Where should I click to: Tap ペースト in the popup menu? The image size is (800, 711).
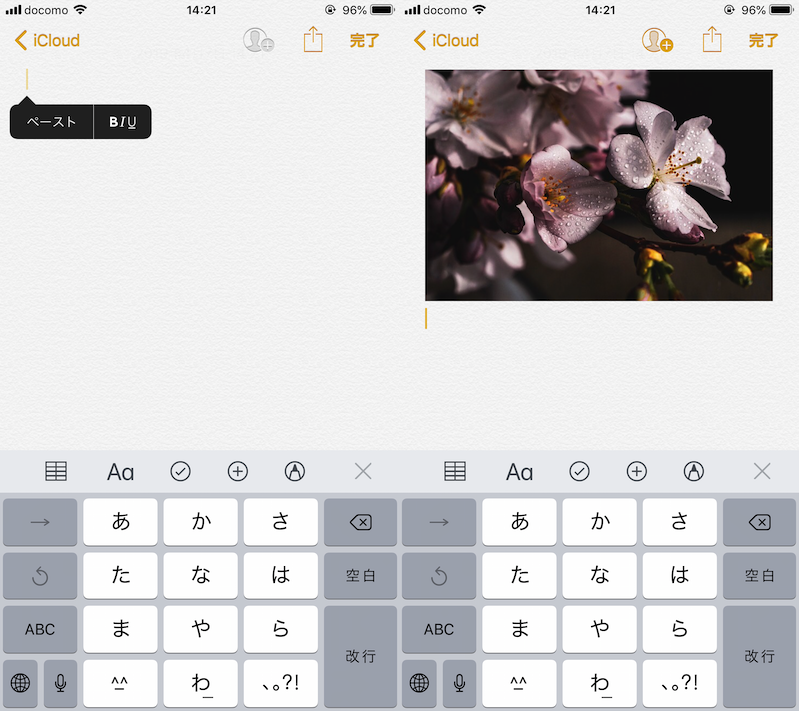(51, 122)
